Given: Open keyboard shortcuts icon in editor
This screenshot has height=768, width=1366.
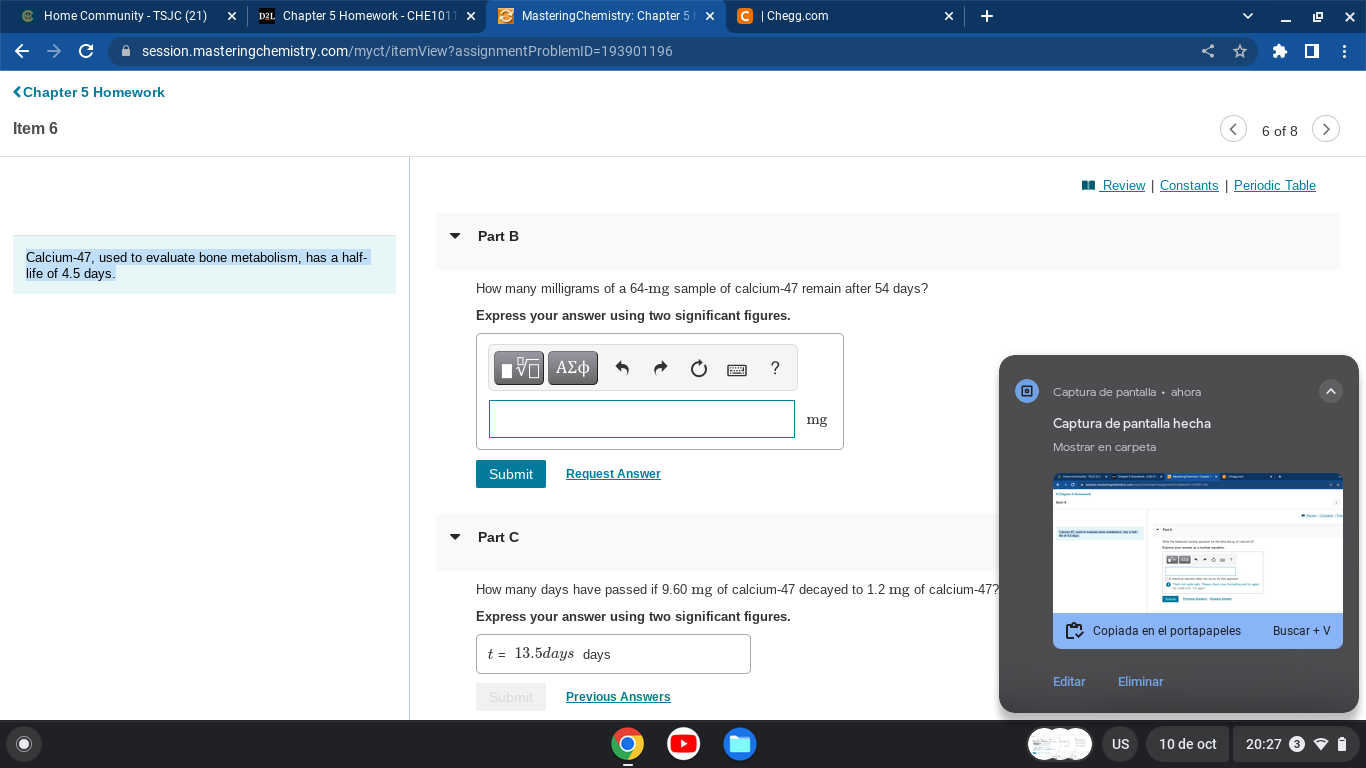Looking at the screenshot, I should click(x=737, y=369).
